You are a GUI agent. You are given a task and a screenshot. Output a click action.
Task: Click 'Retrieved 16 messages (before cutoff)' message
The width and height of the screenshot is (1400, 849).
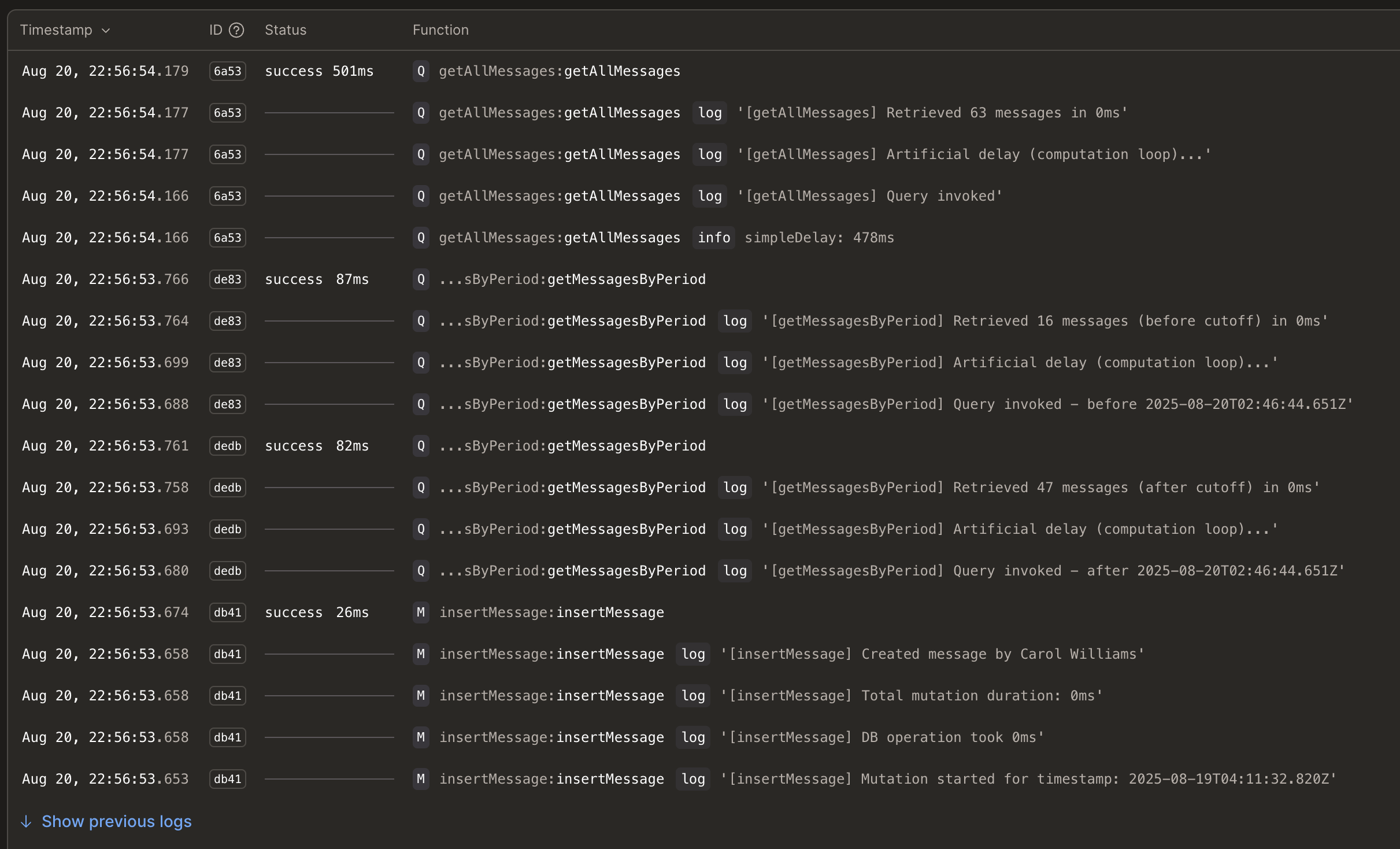1045,321
